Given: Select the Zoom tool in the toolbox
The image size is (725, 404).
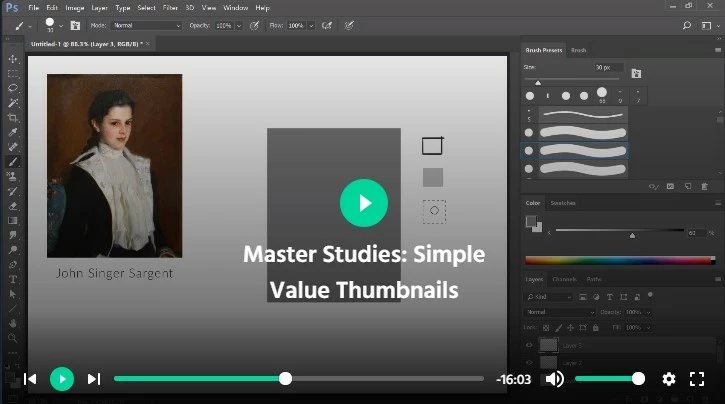Looking at the screenshot, I should coord(13,338).
